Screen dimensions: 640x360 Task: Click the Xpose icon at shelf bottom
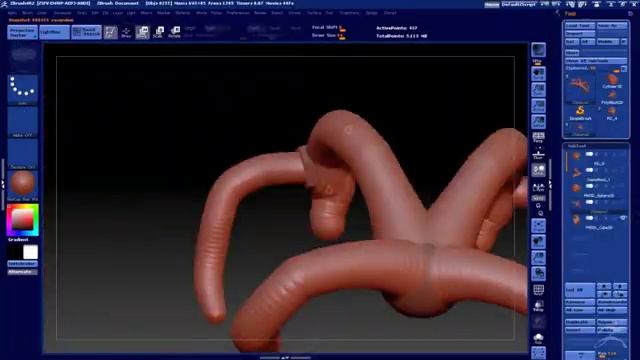pyautogui.click(x=539, y=353)
